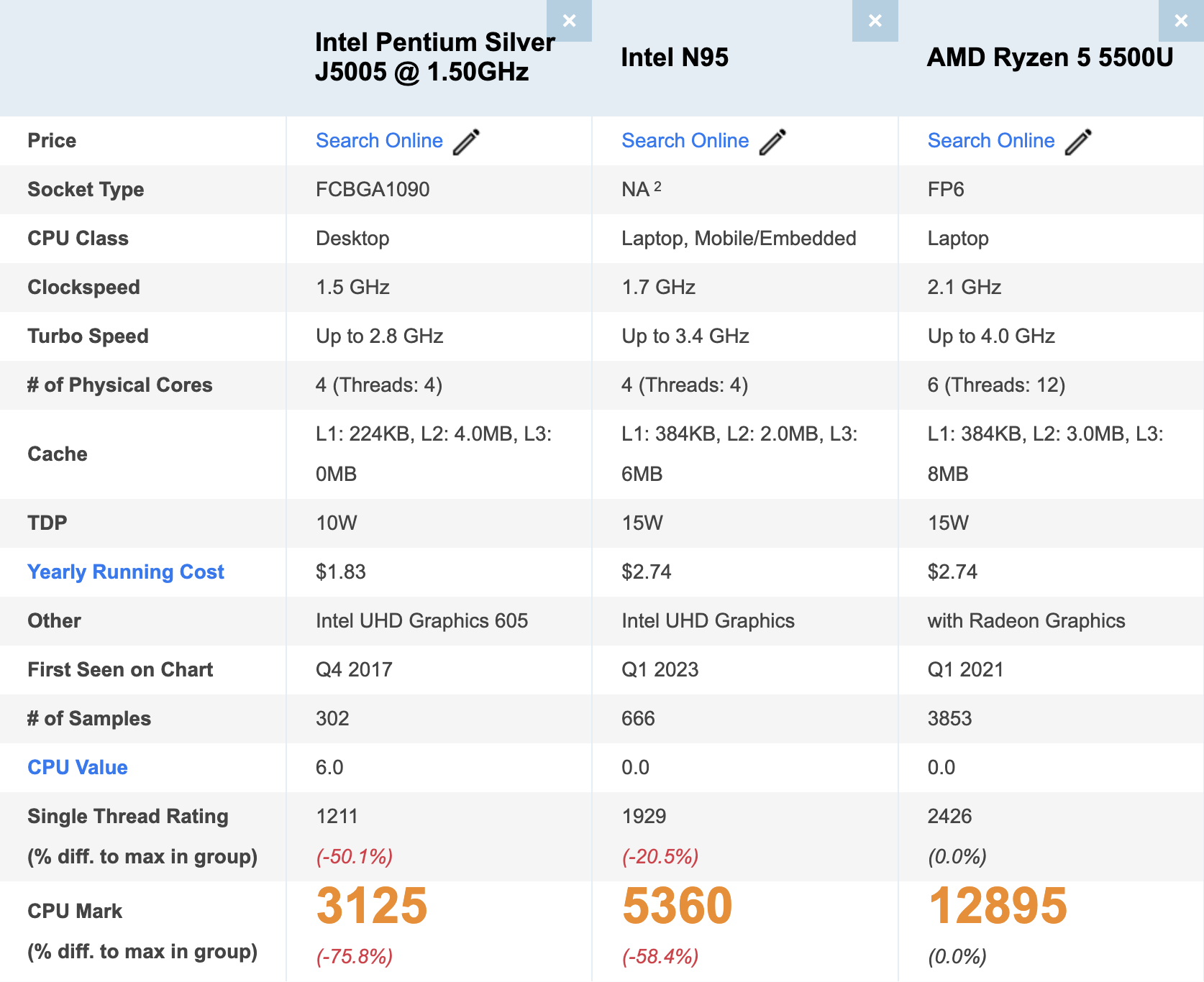
Task: Click the CPU Mark row label
Action: click(75, 912)
